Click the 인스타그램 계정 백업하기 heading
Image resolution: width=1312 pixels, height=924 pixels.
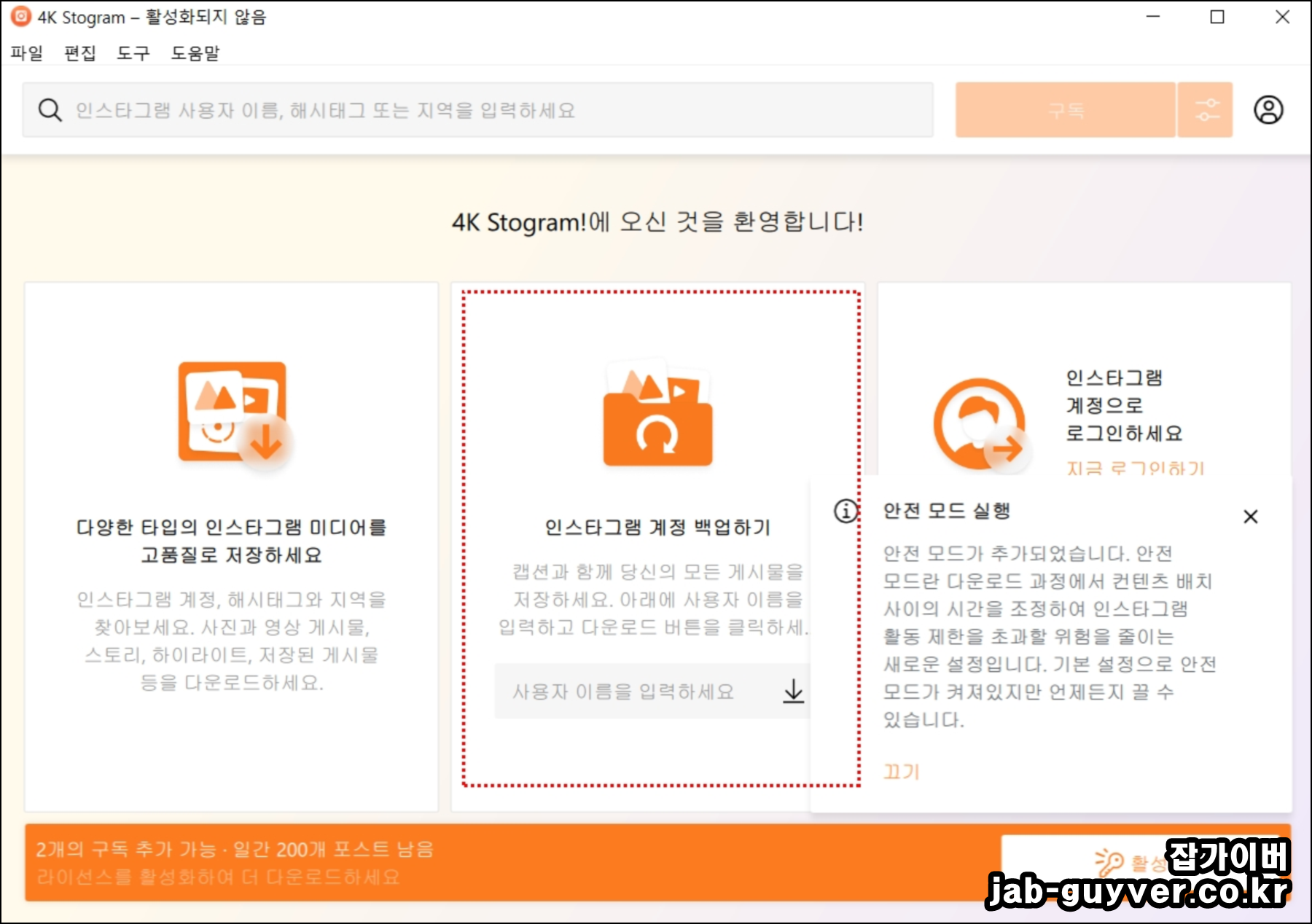click(x=657, y=527)
